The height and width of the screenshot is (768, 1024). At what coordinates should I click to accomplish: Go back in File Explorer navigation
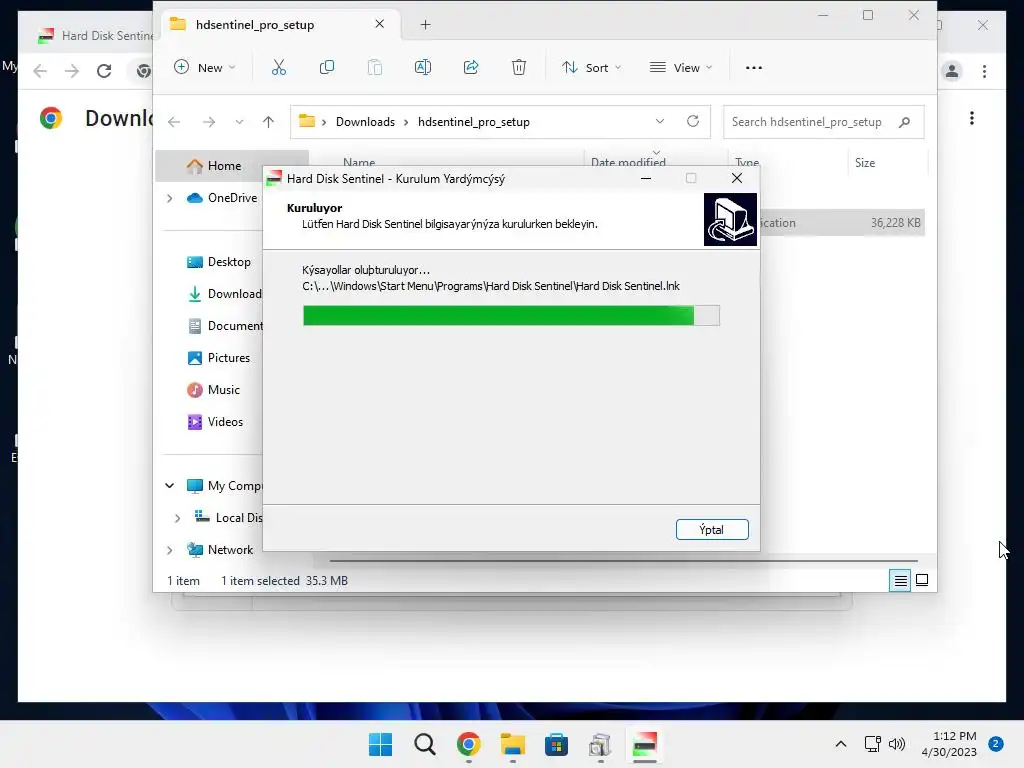coord(174,122)
